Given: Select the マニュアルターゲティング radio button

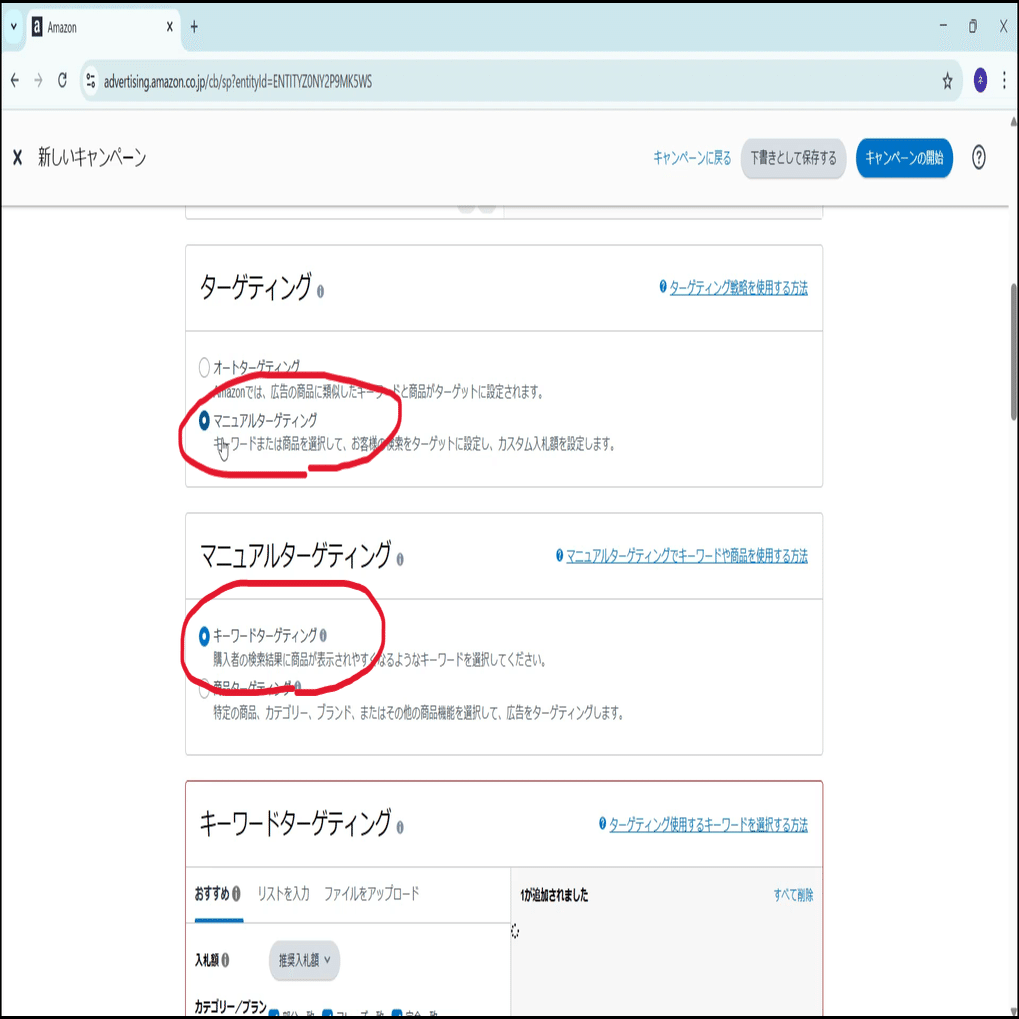Looking at the screenshot, I should pos(204,420).
